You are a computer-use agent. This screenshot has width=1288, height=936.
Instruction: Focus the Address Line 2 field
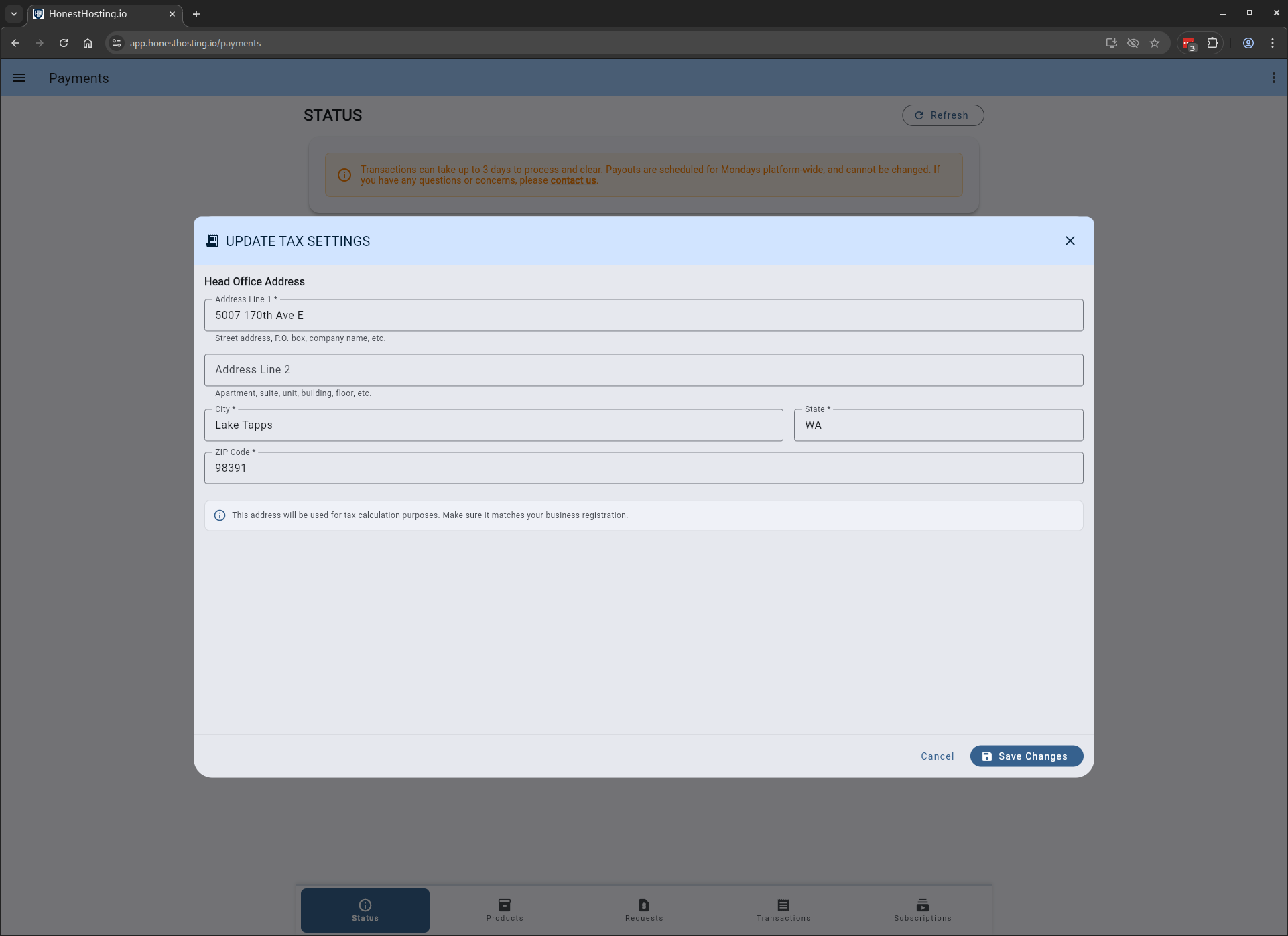(643, 370)
